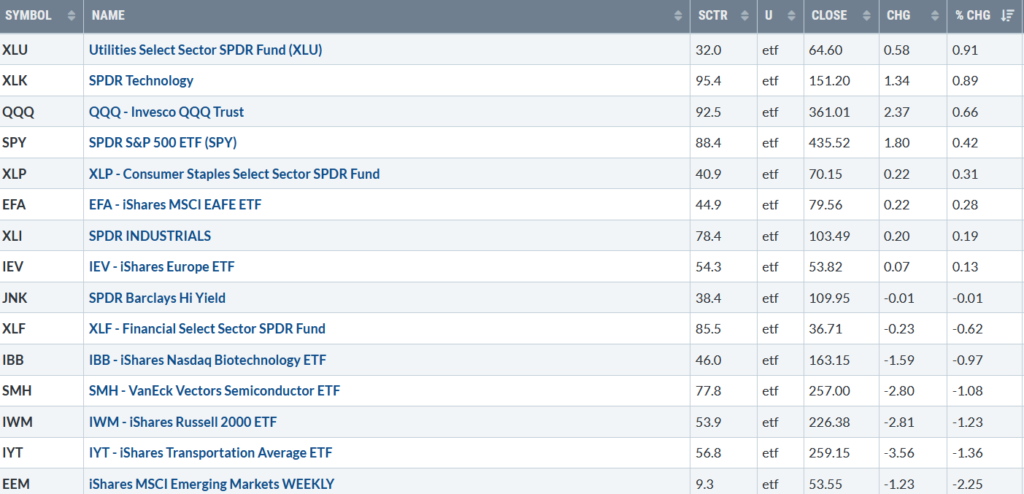Click percent change -1.23 for IWM
1024x494 pixels.
[x=968, y=422]
